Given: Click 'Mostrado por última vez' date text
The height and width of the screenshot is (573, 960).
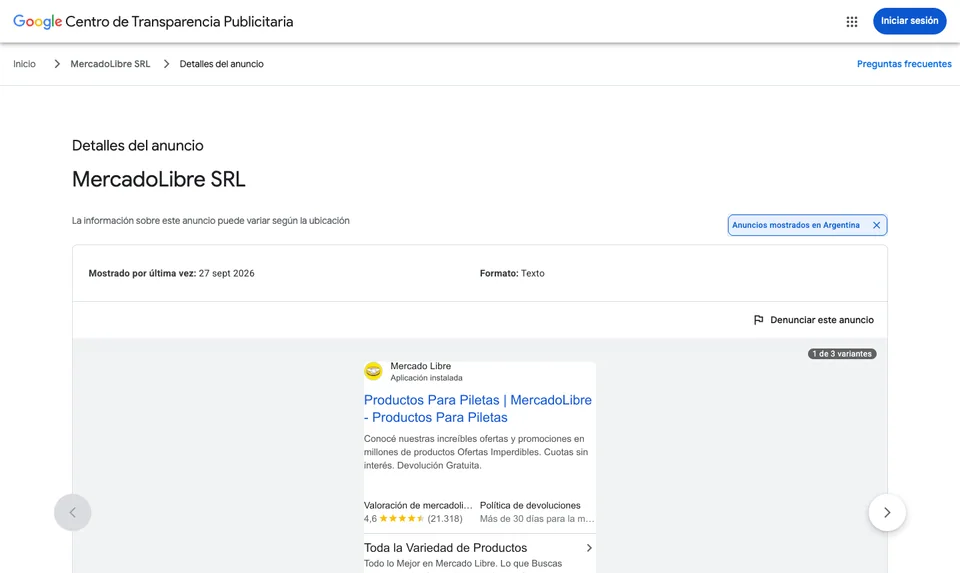Looking at the screenshot, I should (171, 273).
